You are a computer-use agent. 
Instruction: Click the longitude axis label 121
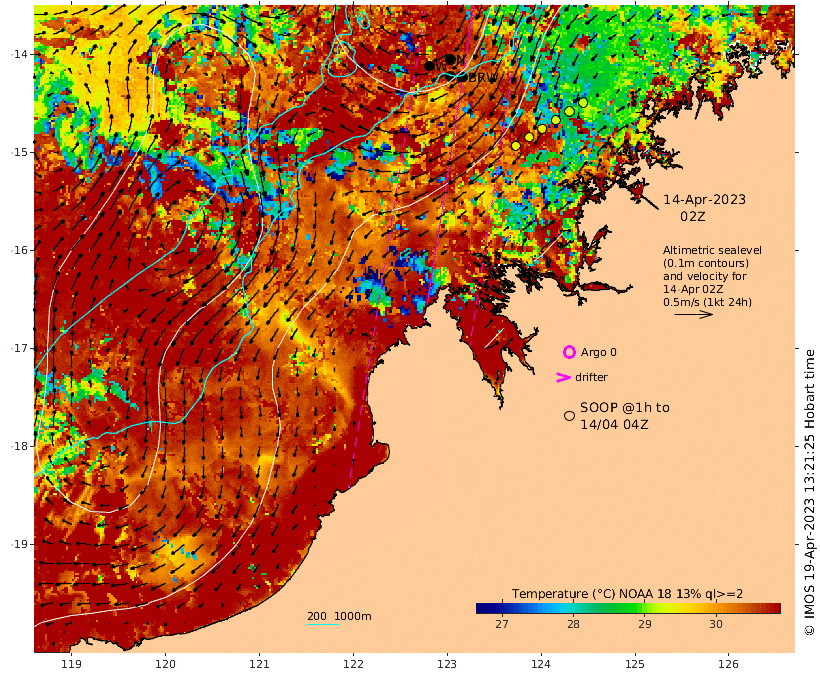point(259,664)
